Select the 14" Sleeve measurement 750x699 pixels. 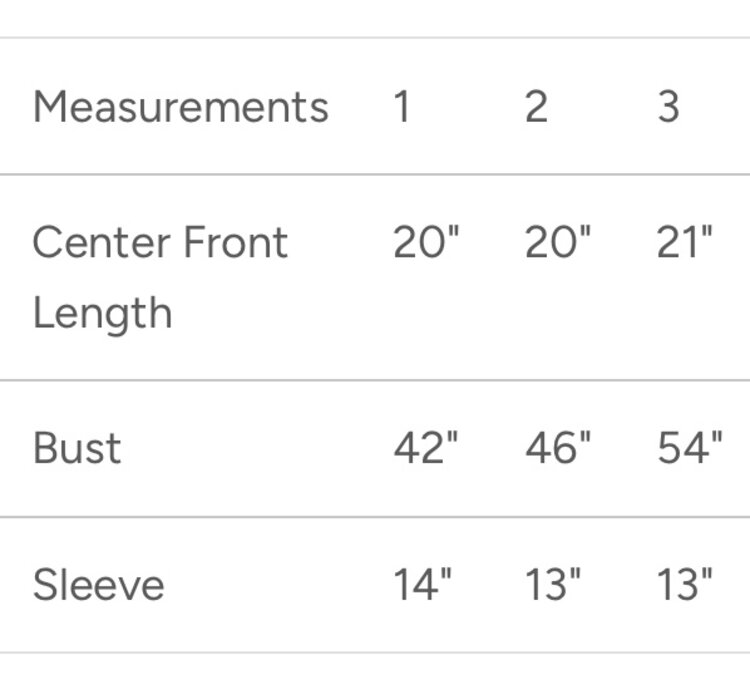[x=422, y=585]
